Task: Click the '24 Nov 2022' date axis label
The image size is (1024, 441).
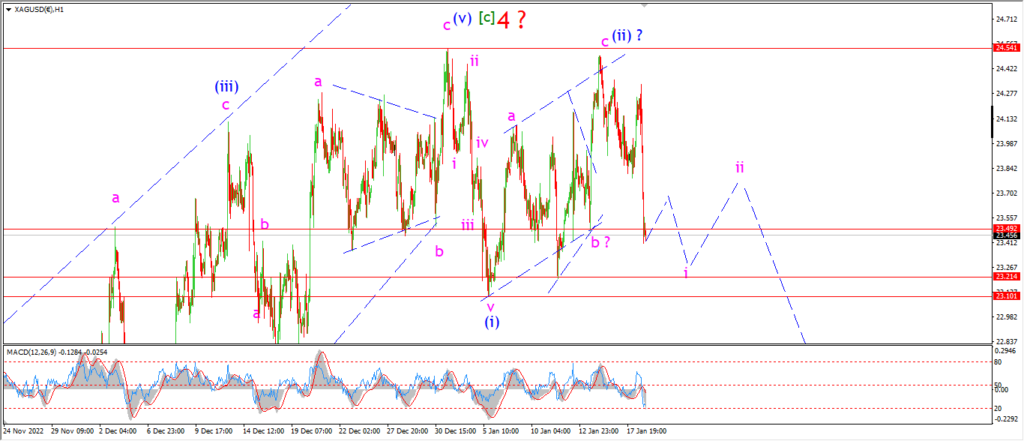Action: click(x=24, y=432)
